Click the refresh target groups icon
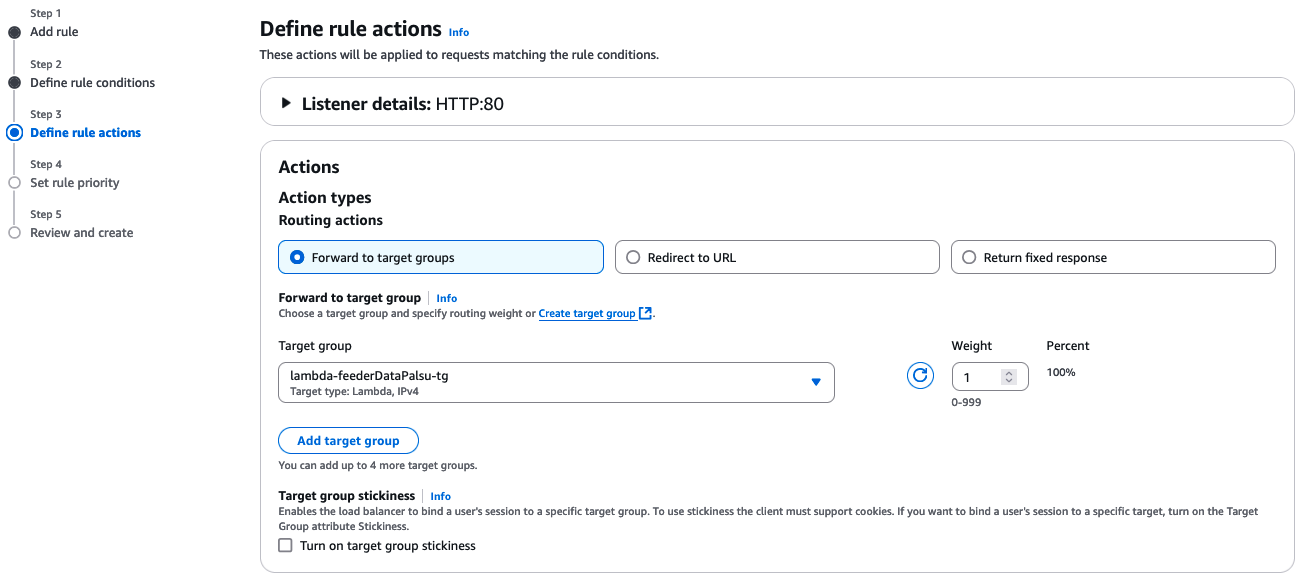 (920, 377)
